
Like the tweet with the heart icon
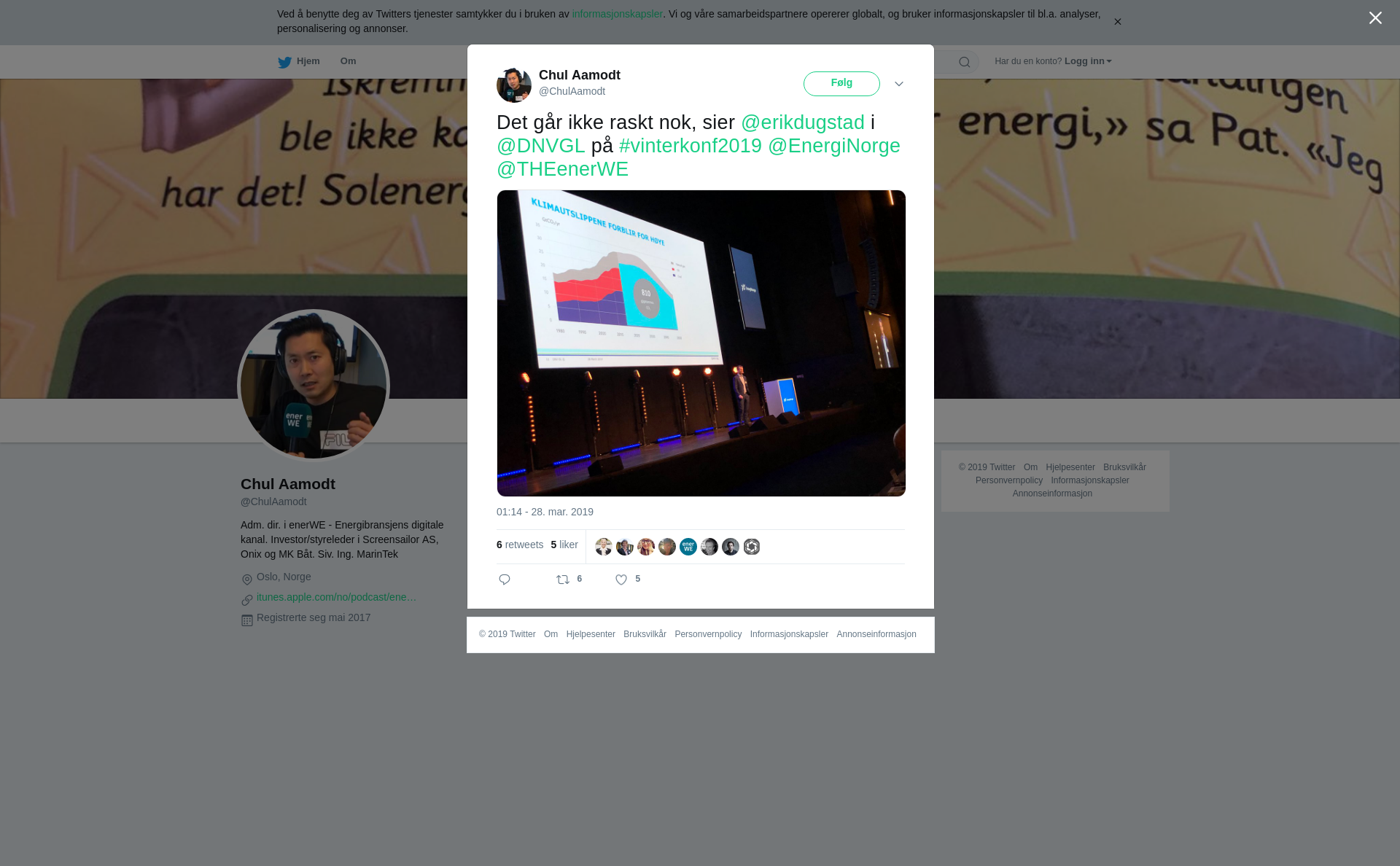point(621,580)
